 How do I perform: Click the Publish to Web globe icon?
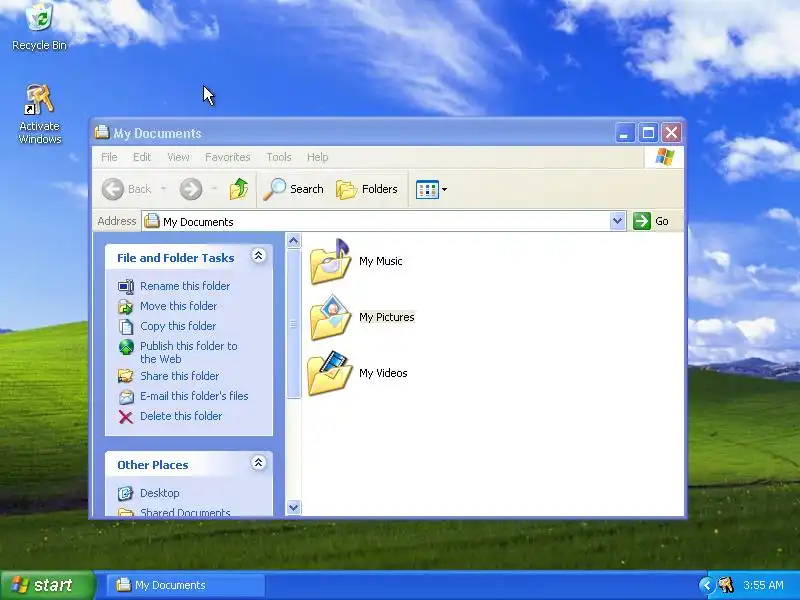[x=126, y=347]
